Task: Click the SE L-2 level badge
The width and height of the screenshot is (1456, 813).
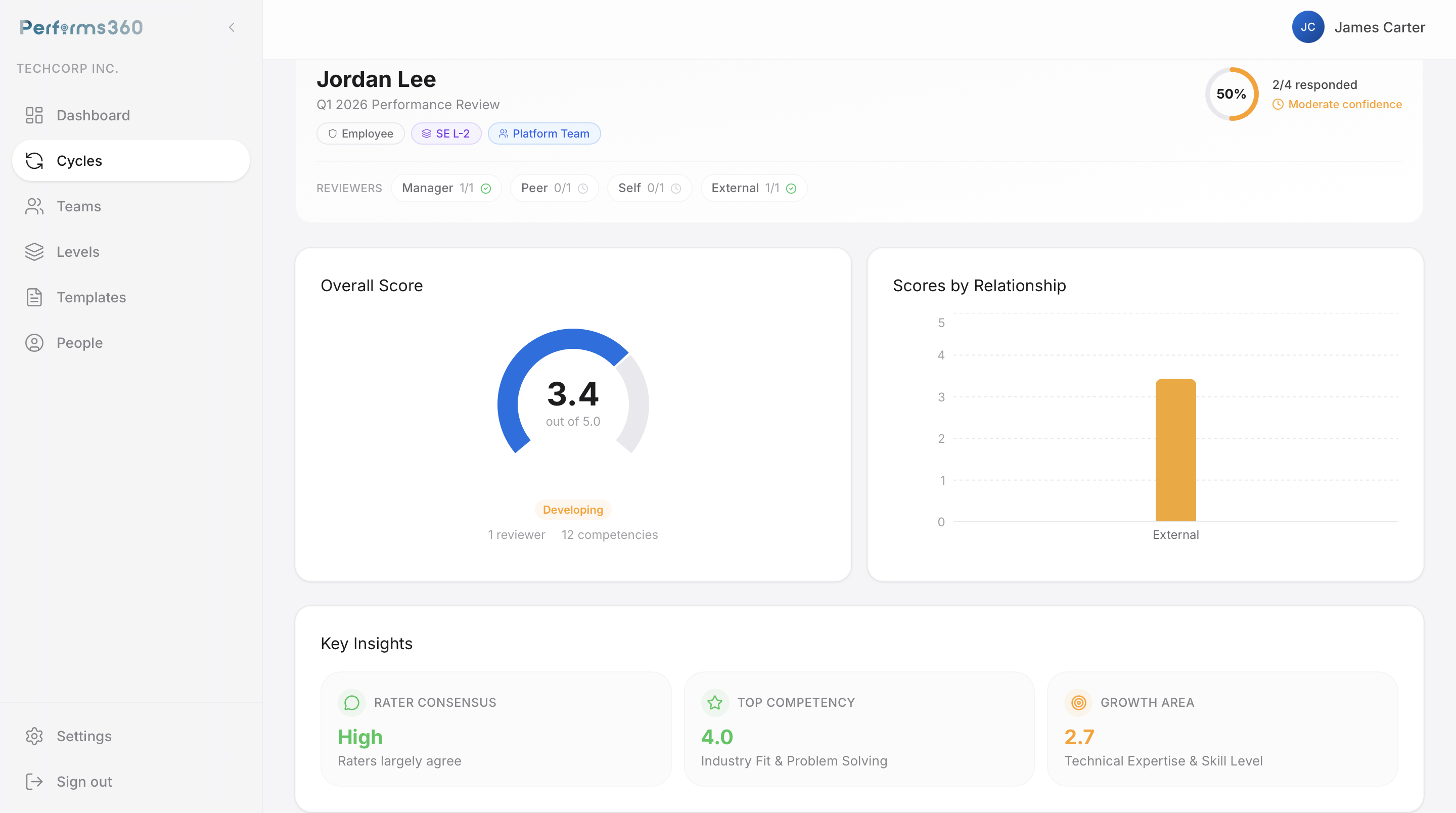Action: (446, 133)
